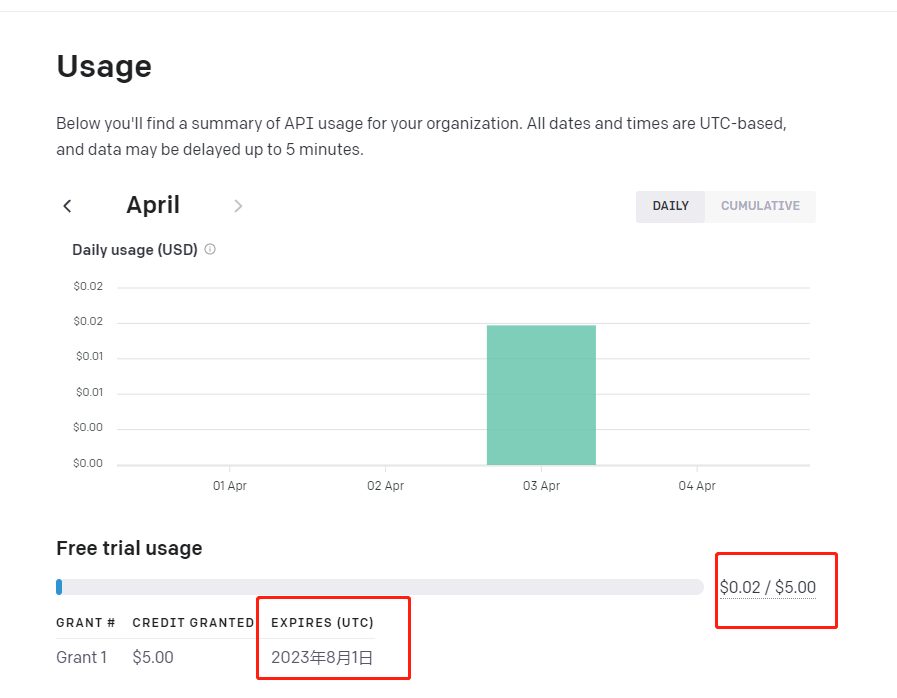Click the 04 Apr axis label
The image size is (897, 698).
tap(697, 486)
